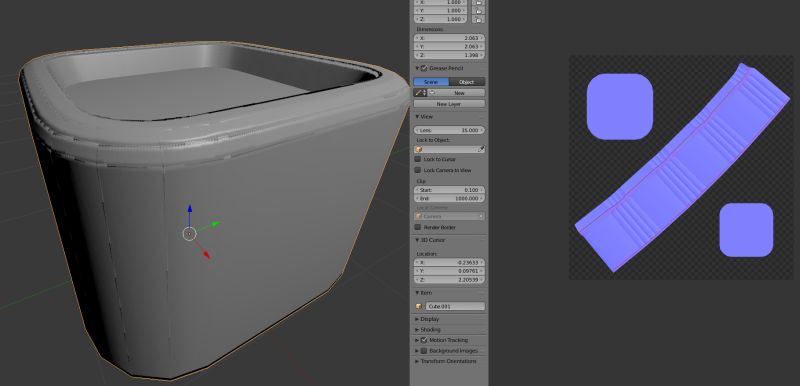Viewport: 800px width, 386px height.
Task: Click the "Lock to Object:" label
Action: tap(433, 140)
